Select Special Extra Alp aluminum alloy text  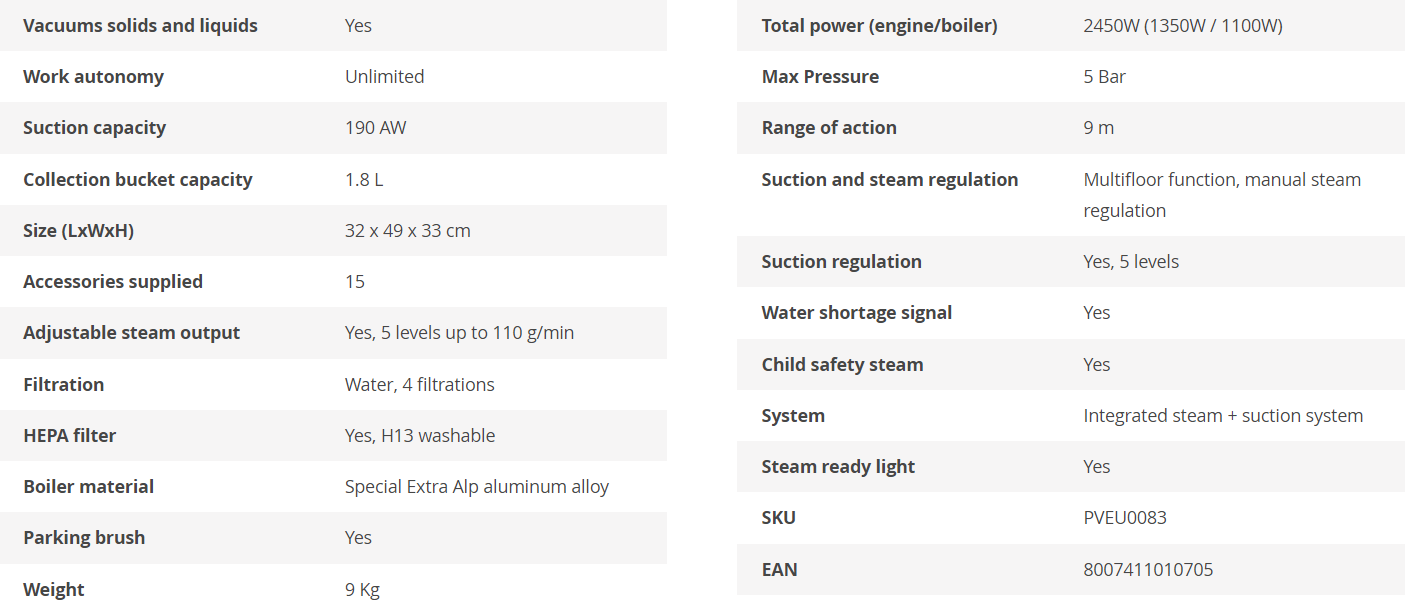coord(476,487)
